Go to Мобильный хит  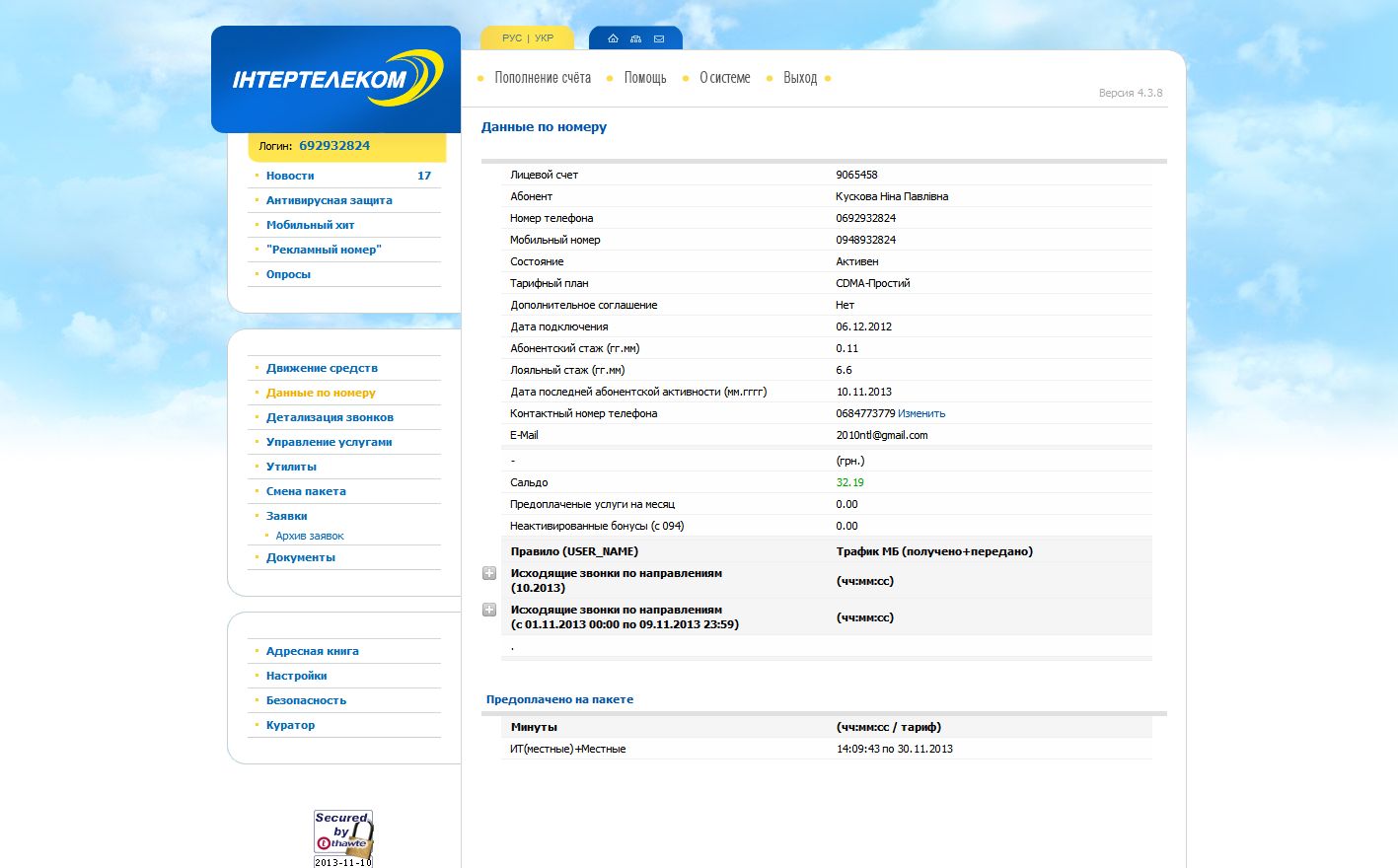tap(310, 225)
